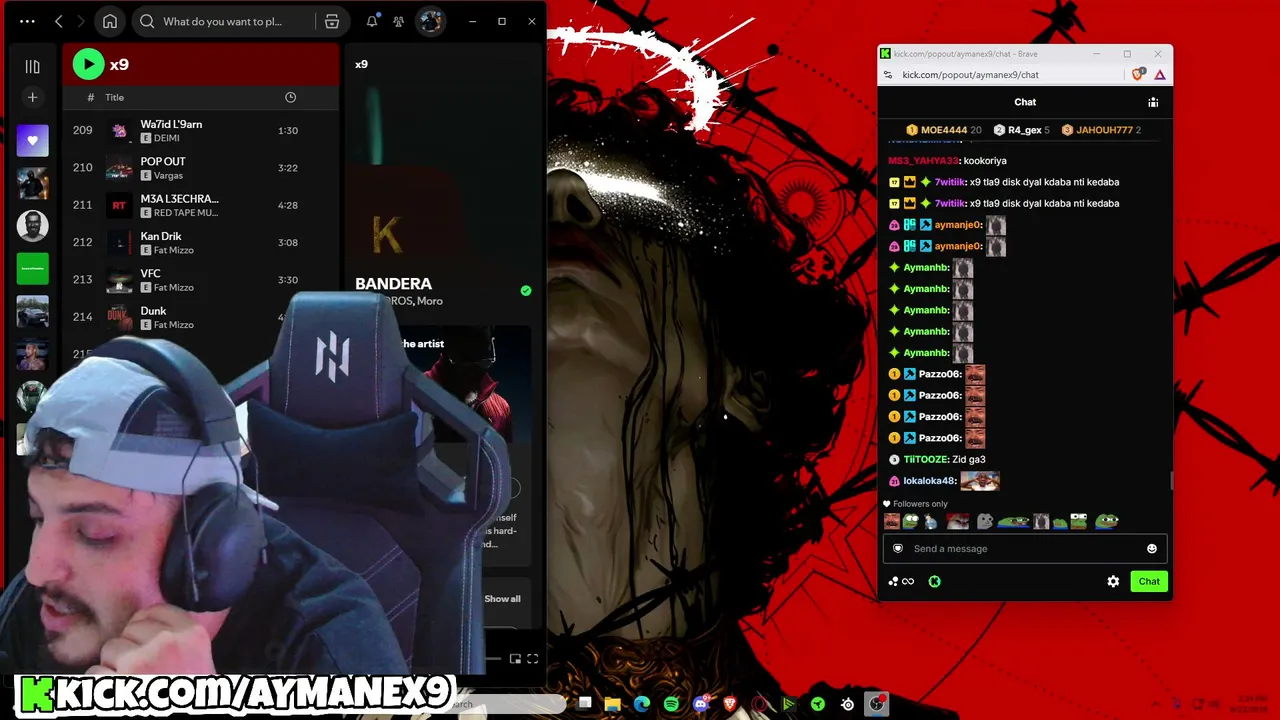Click the Send a message field
Viewport: 1280px width, 720px height.
1025,548
